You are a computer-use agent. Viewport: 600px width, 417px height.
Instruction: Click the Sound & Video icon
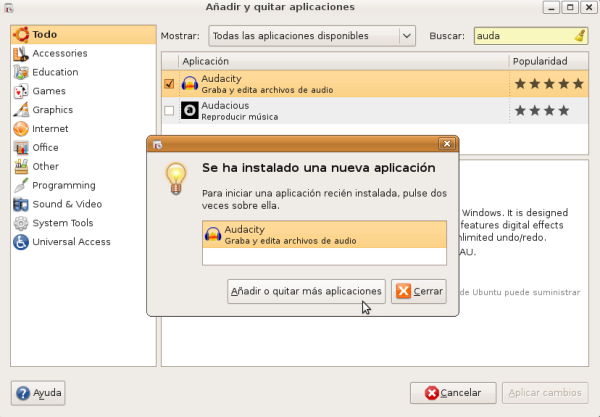click(20, 204)
